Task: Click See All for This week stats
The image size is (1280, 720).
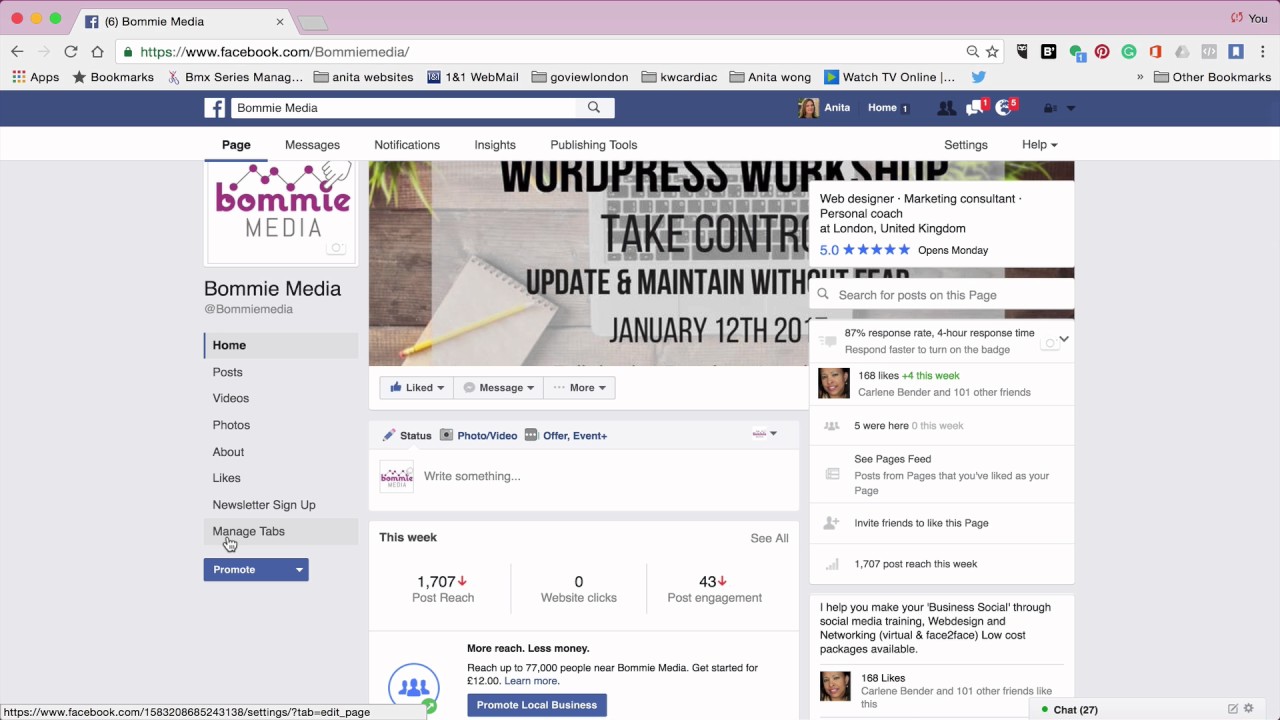Action: (x=770, y=538)
